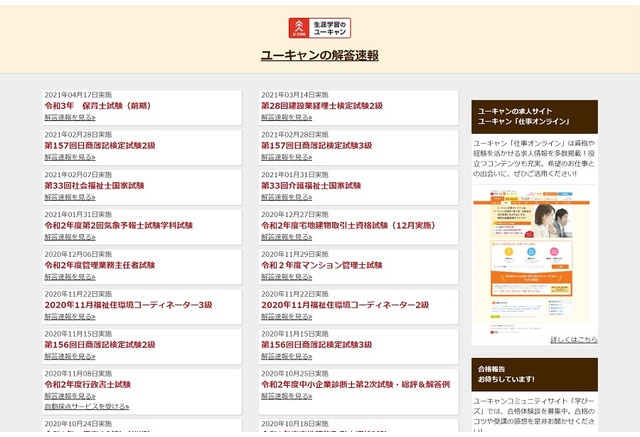
Task: View 解答速報 for 第157回日商簿記検定試験2級
Action: tap(70, 157)
